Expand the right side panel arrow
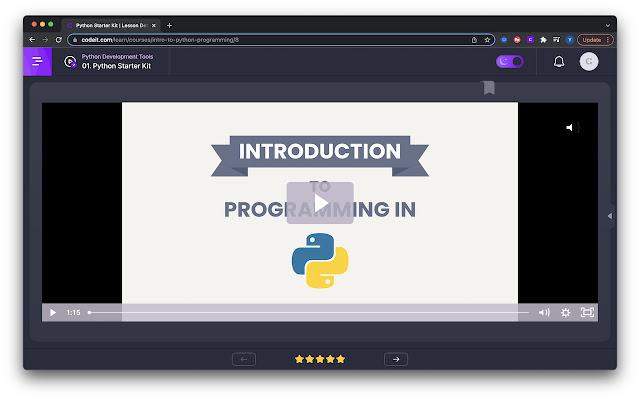This screenshot has height=400, width=640. (x=610, y=216)
